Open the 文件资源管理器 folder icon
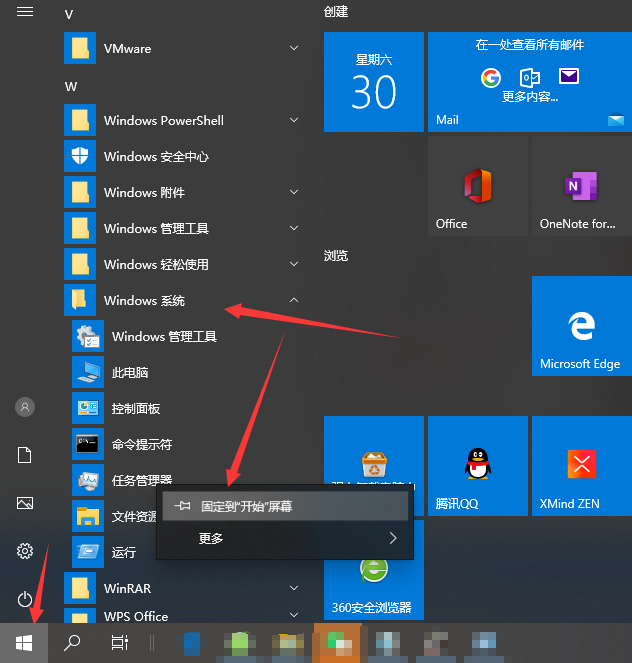This screenshot has height=663, width=632. pyautogui.click(x=88, y=516)
